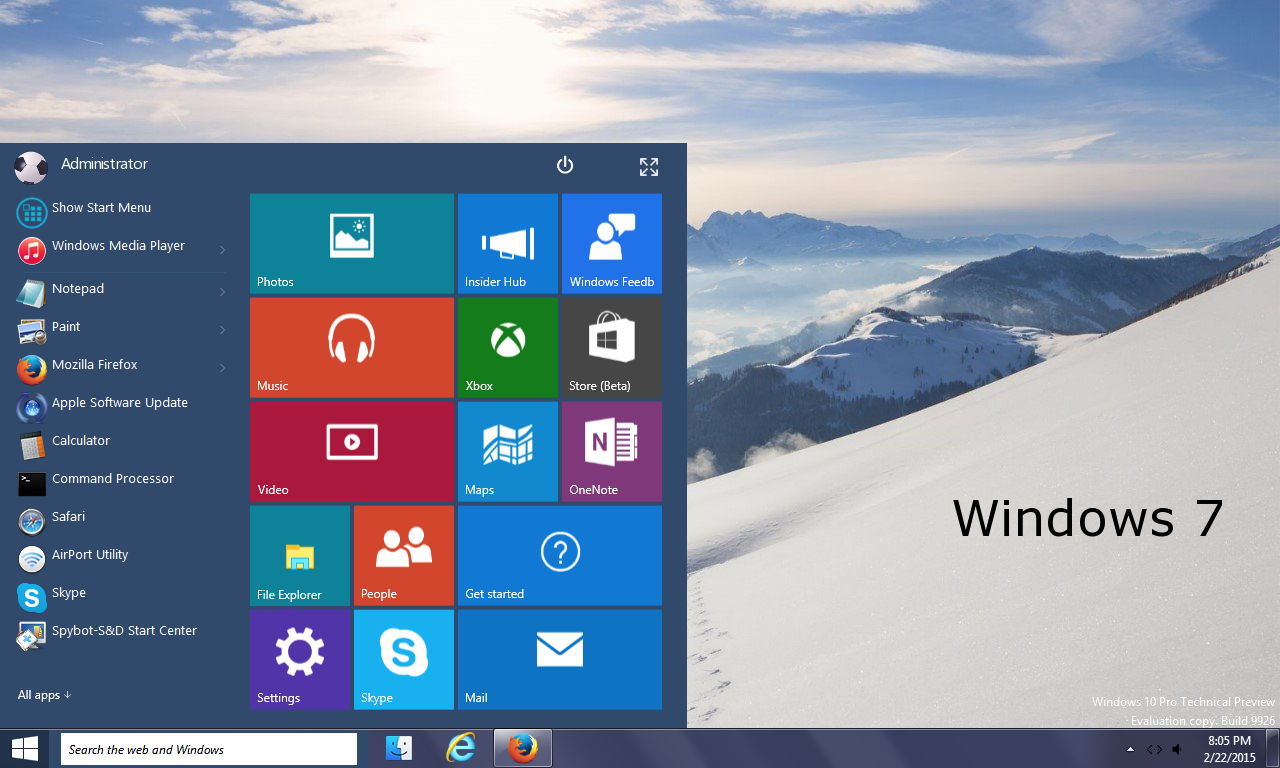Open the File Explorer tile
This screenshot has width=1280, height=768.
(300, 556)
